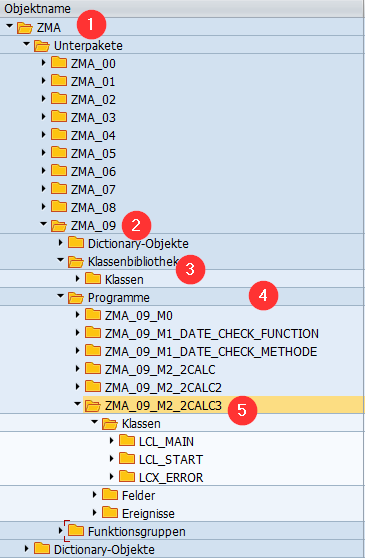Click the ZMA_06 folder icon

(59, 170)
